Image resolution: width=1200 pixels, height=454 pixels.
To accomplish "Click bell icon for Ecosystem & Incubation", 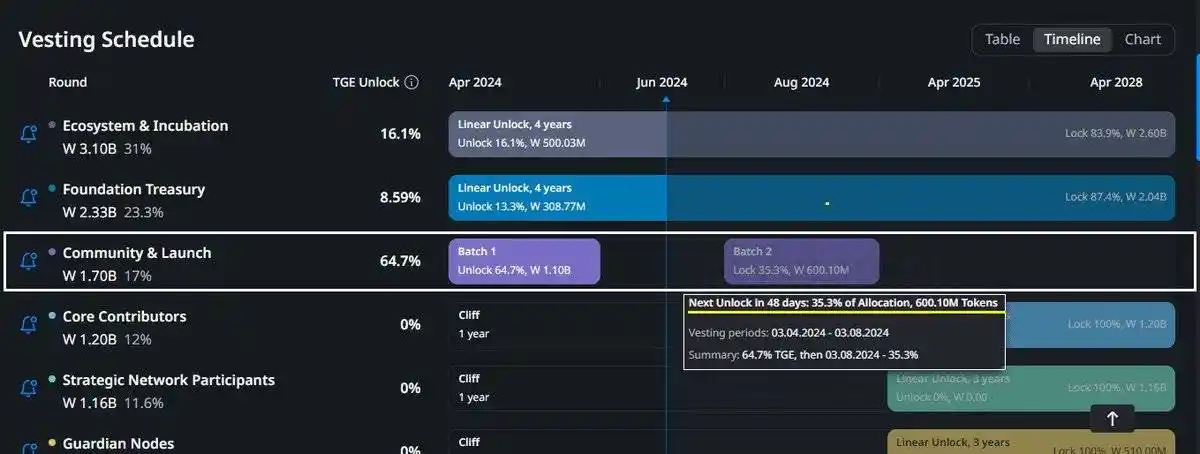I will (29, 135).
